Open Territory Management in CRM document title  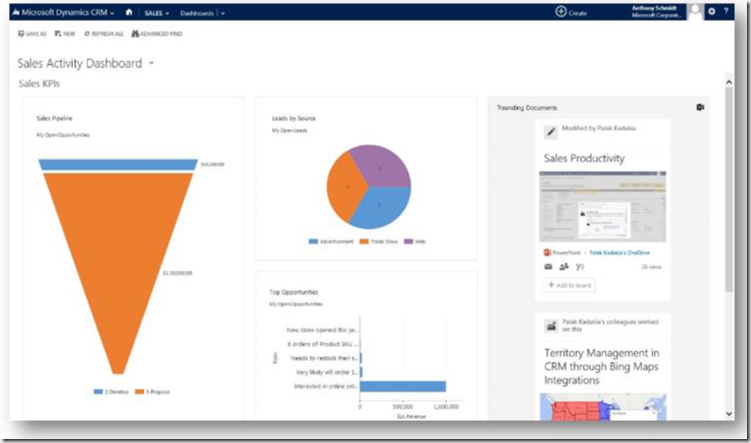click(602, 366)
